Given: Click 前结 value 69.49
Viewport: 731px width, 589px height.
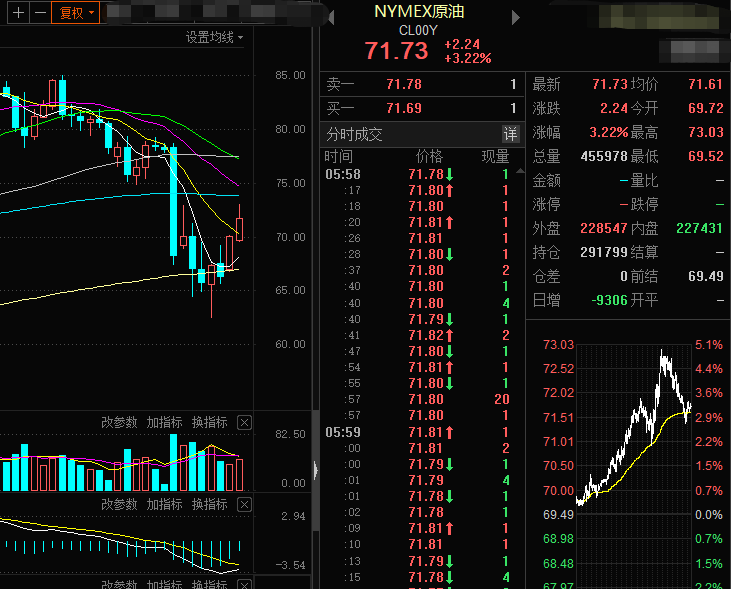Looking at the screenshot, I should 706,277.
